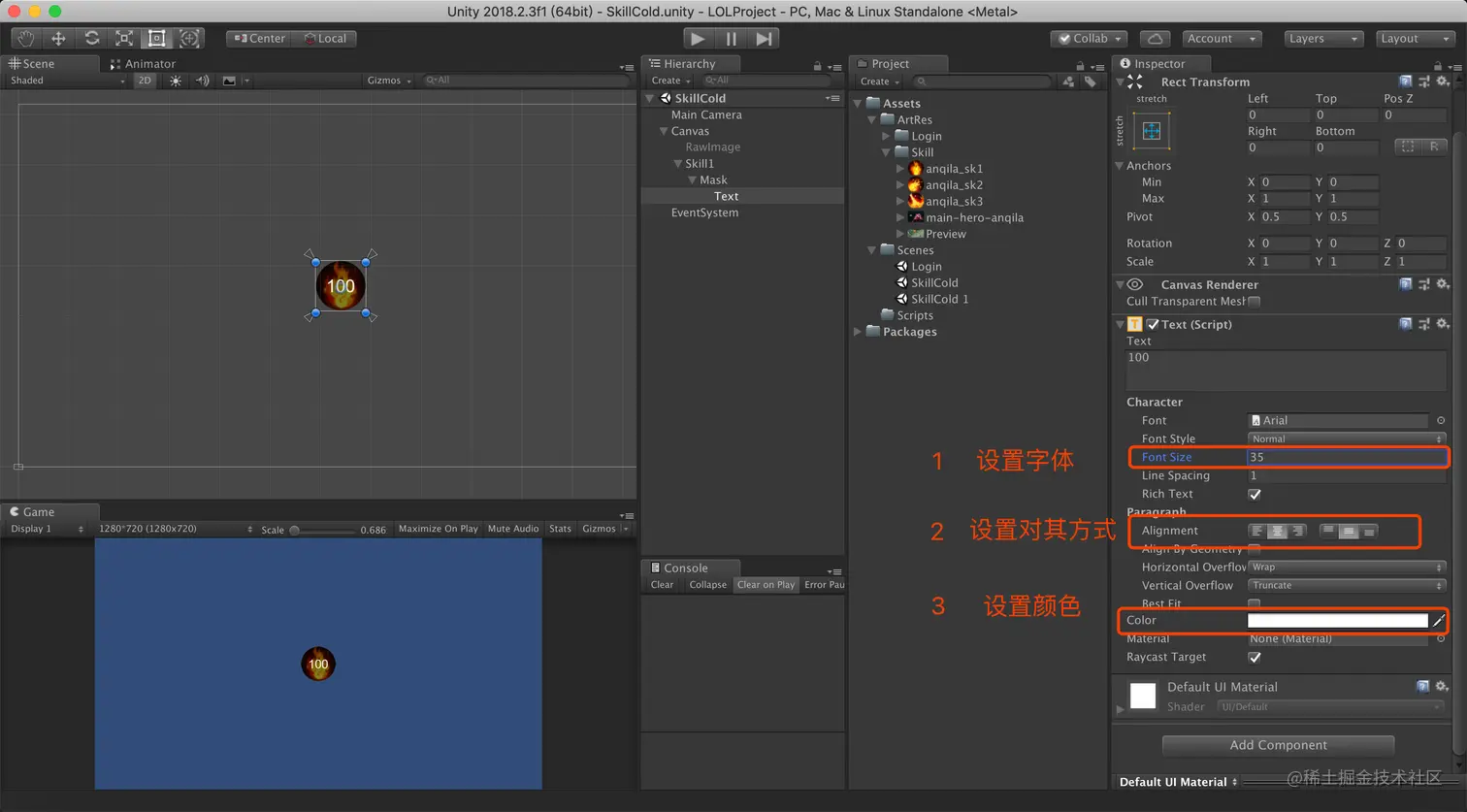Screen dimensions: 1467x812
Task: Set vertical alignment to bottom
Action: click(1369, 532)
